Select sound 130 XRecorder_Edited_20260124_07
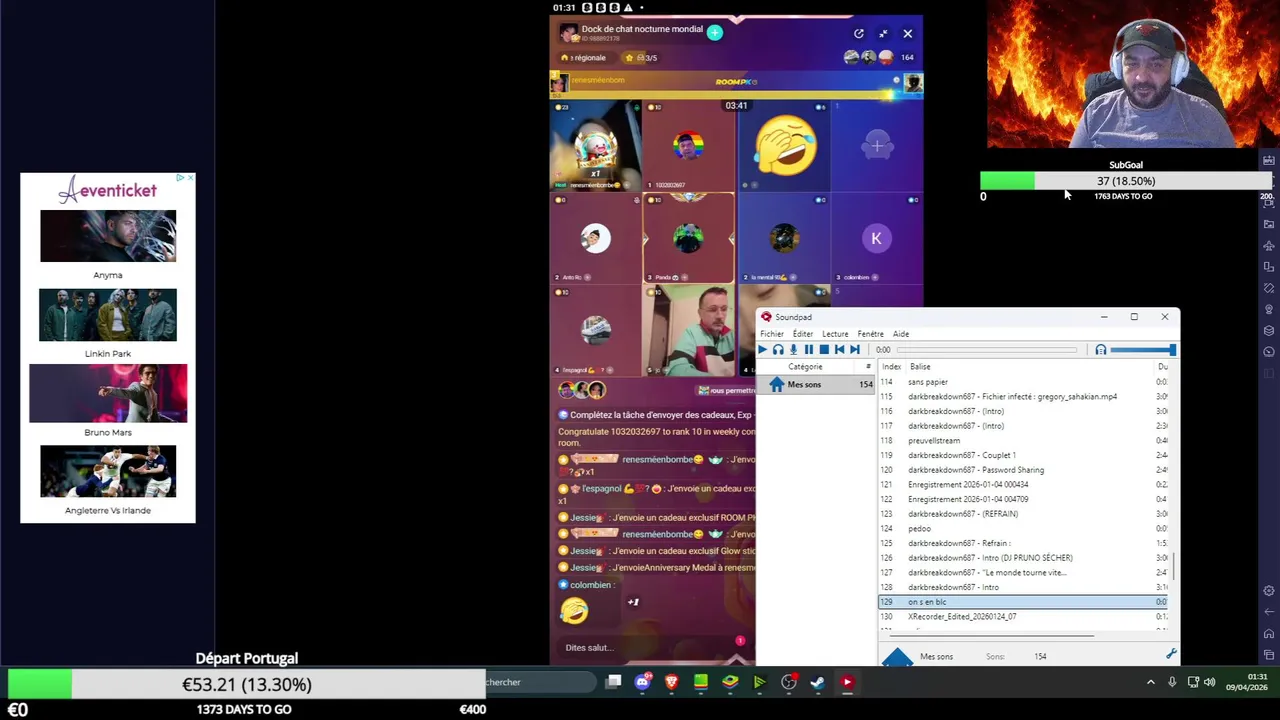Viewport: 1280px width, 720px height. 1022,617
